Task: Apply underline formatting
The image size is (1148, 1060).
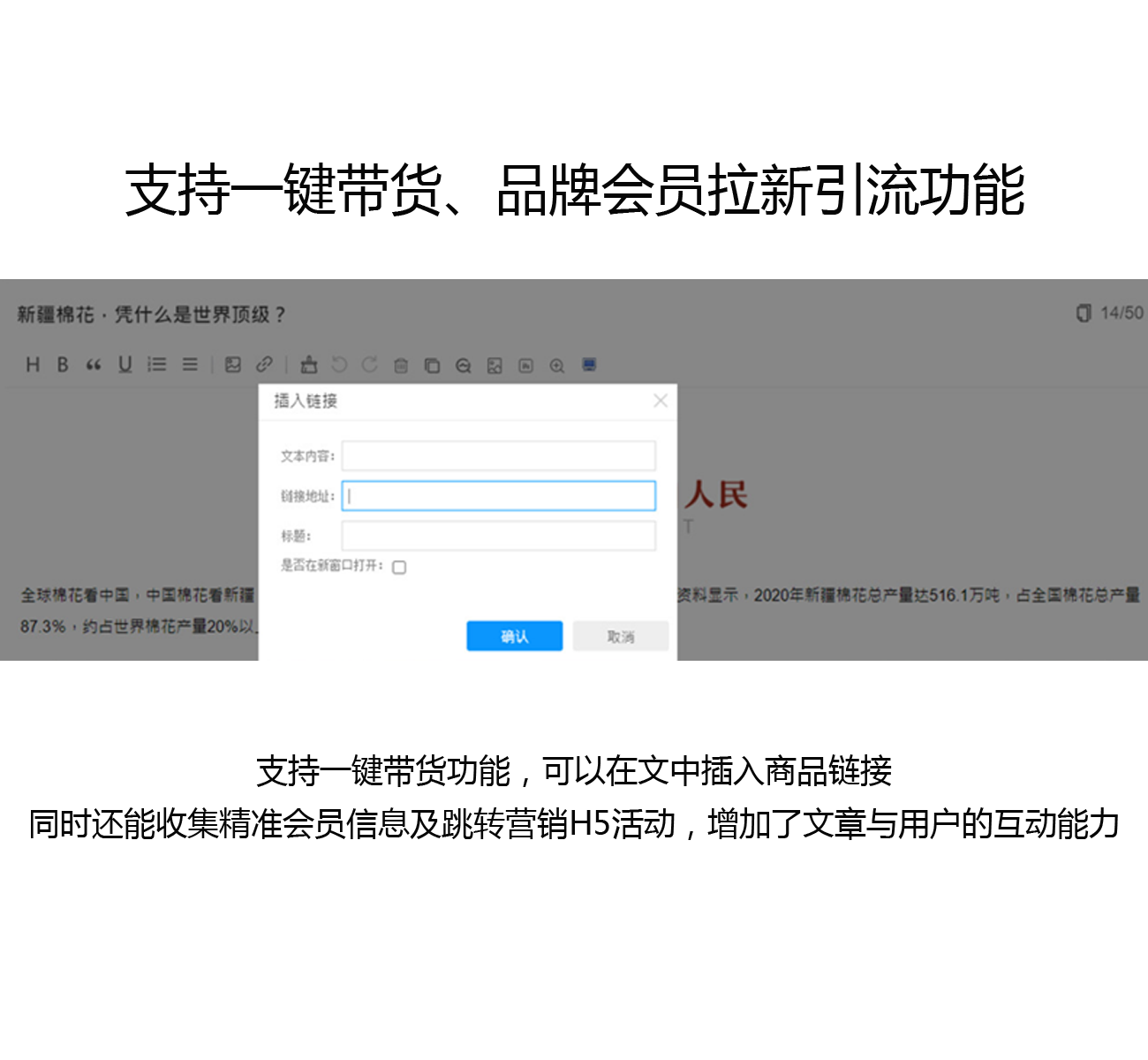Action: tap(125, 365)
